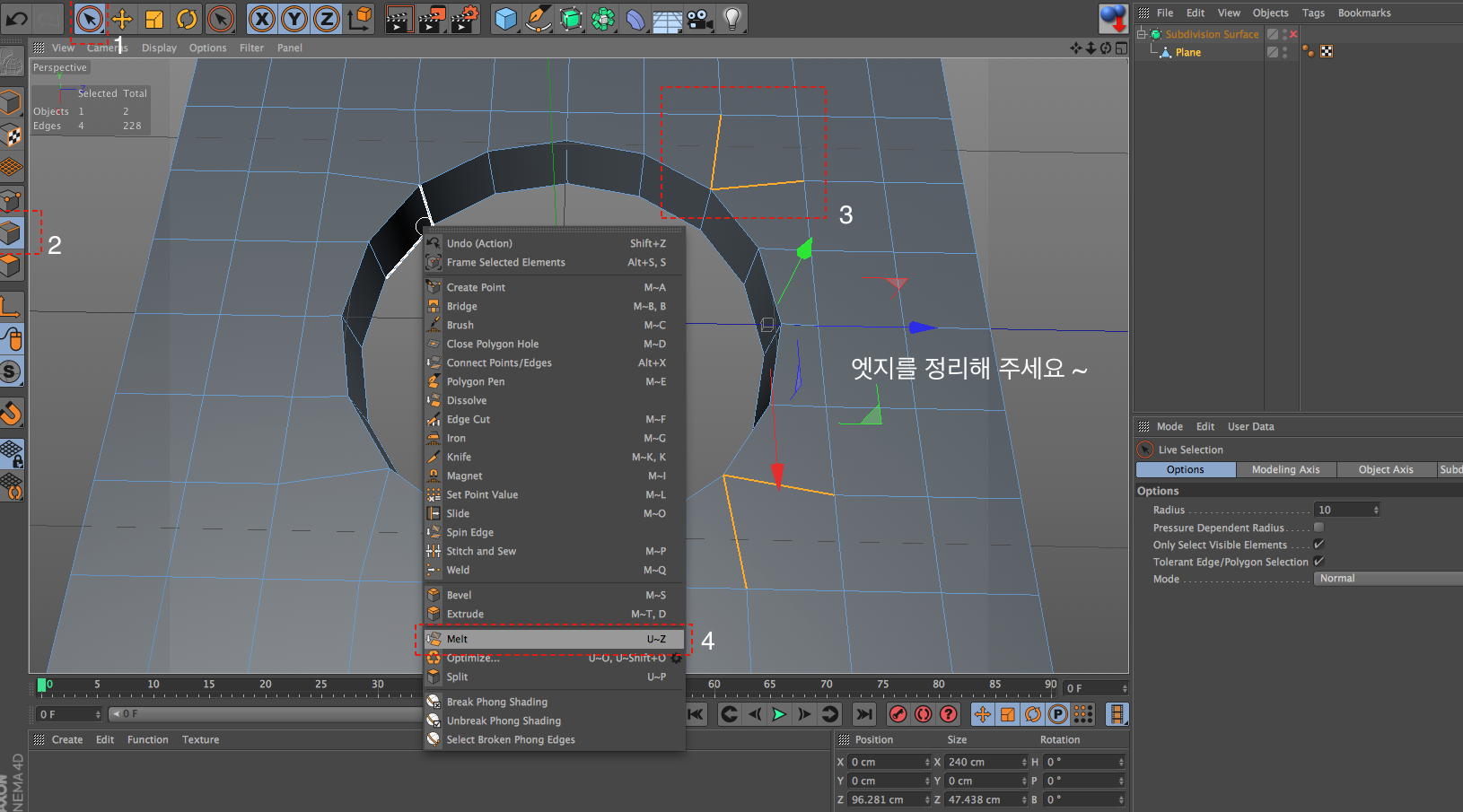1463x812 pixels.
Task: Switch to Polygons mode in left palette
Action: [x=11, y=265]
